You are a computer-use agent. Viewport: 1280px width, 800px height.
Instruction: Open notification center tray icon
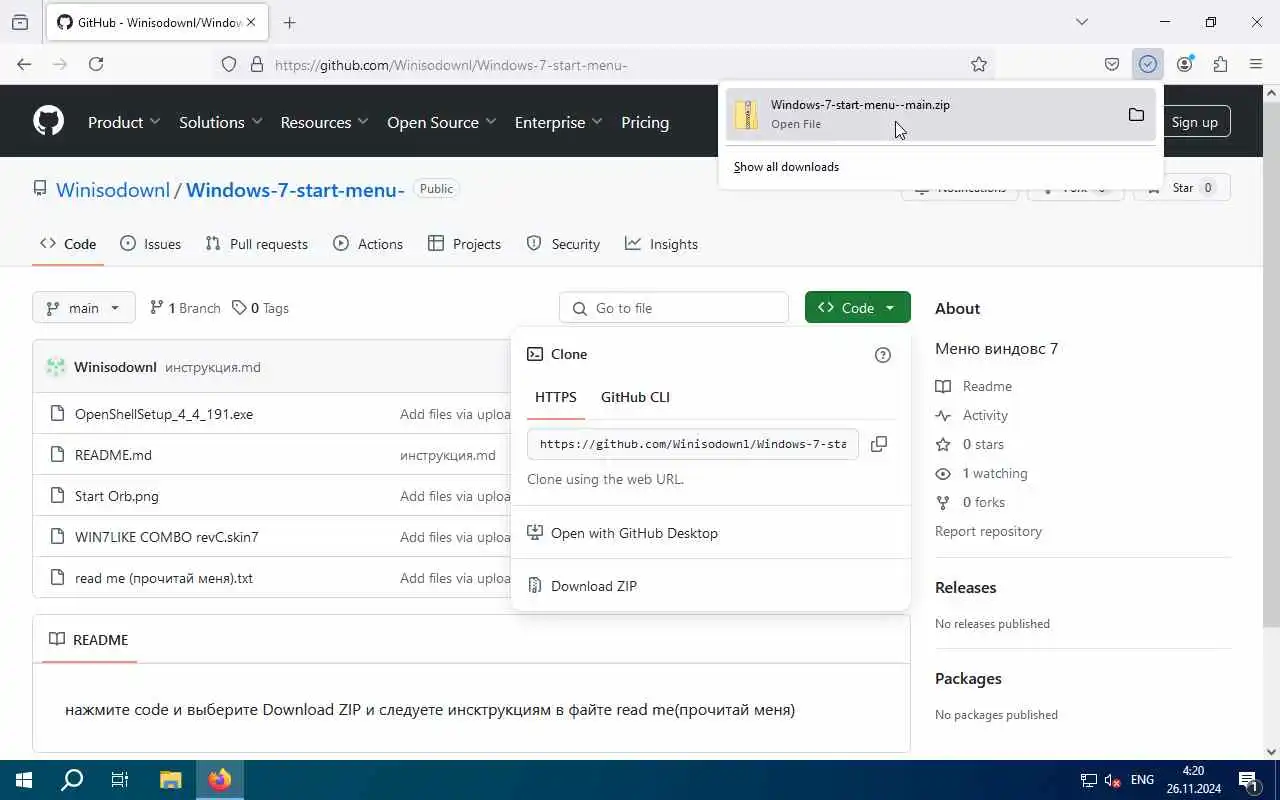coord(1248,780)
